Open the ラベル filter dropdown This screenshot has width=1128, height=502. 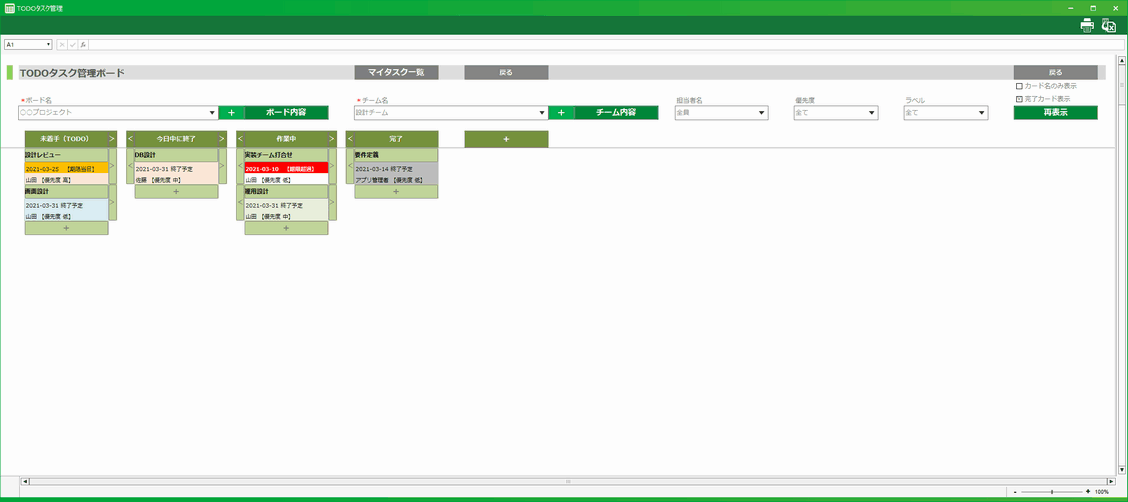[x=982, y=113]
